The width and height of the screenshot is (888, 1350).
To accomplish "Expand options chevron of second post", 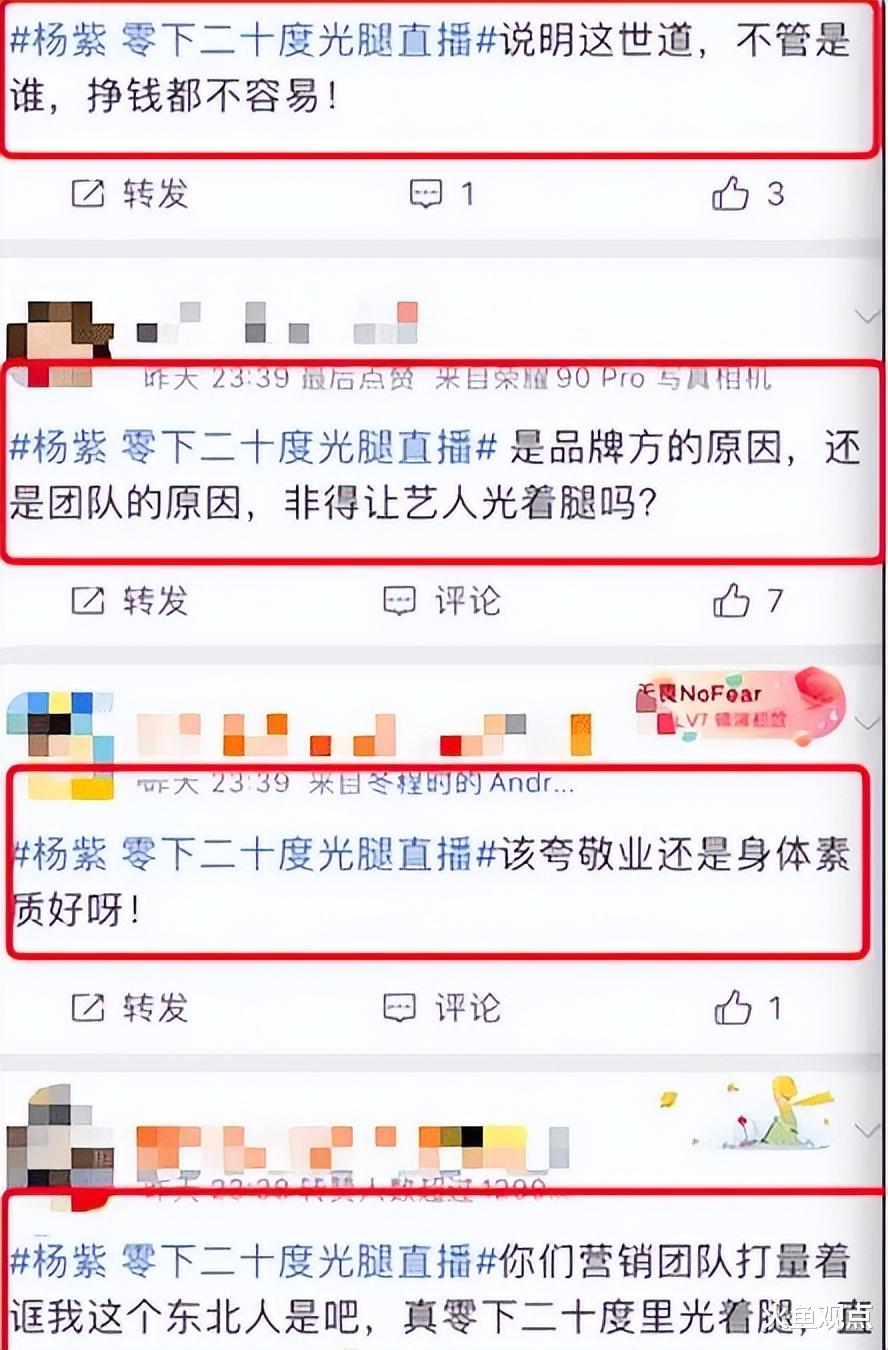I will (866, 317).
